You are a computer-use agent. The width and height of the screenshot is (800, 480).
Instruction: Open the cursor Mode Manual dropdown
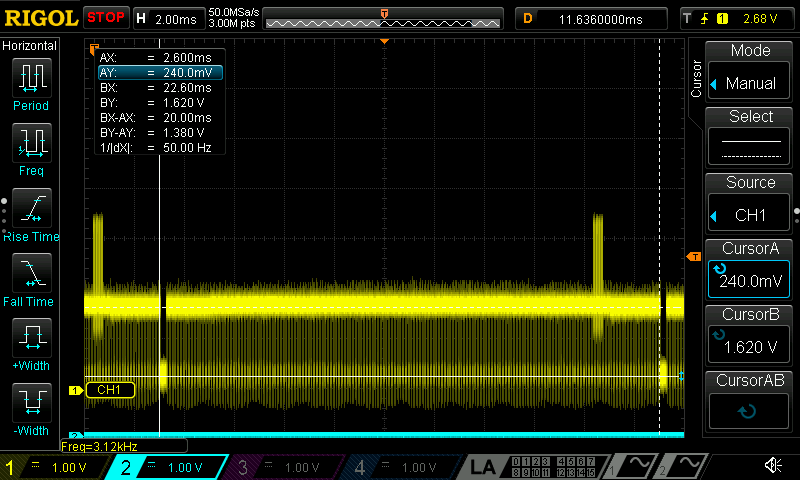coord(750,84)
